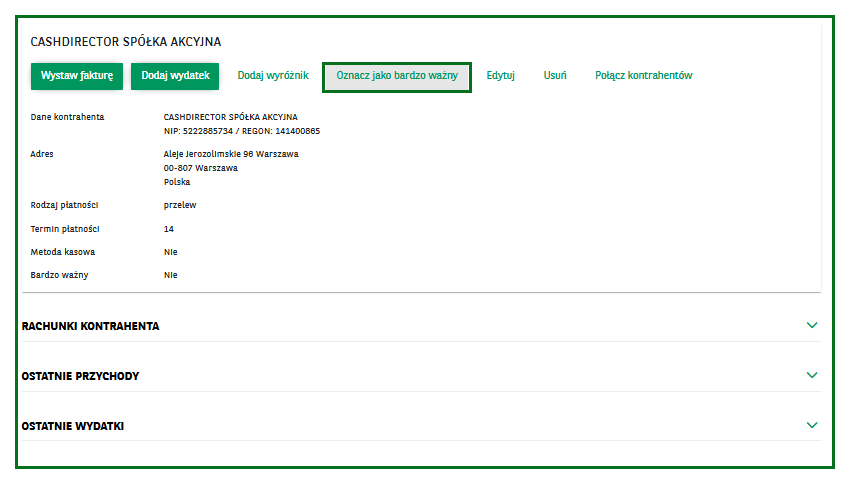Viewport: 853px width, 488px height.
Task: Expand the Ostatnie wydatki chevron
Action: [812, 425]
